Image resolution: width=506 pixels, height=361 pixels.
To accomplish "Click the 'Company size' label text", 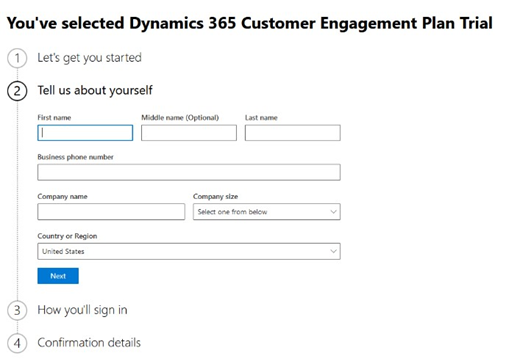I will pos(215,197).
